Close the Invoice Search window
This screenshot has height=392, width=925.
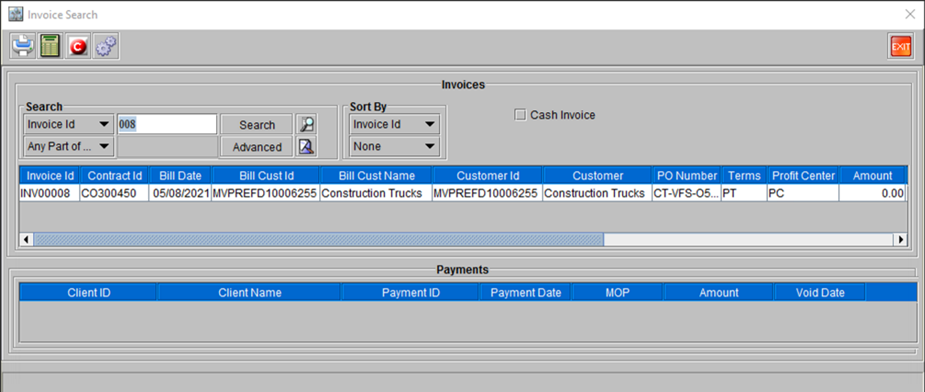pos(910,14)
